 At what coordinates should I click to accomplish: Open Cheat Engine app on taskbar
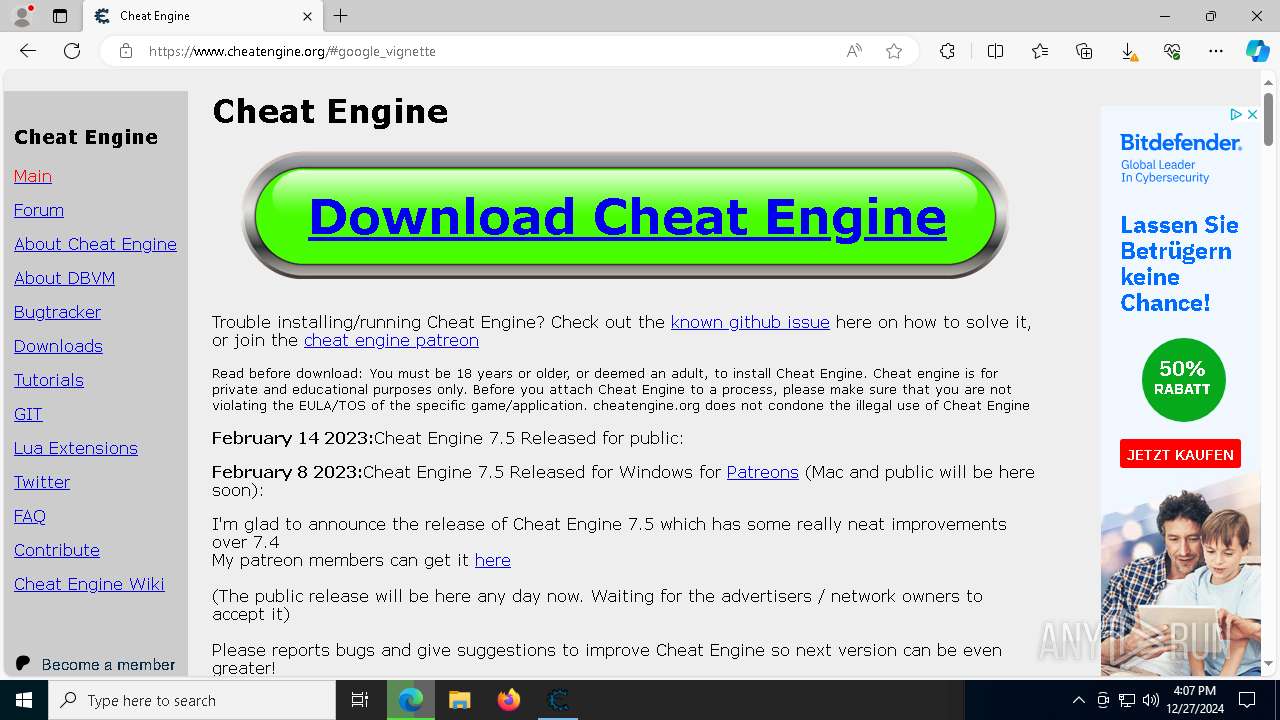click(x=558, y=700)
